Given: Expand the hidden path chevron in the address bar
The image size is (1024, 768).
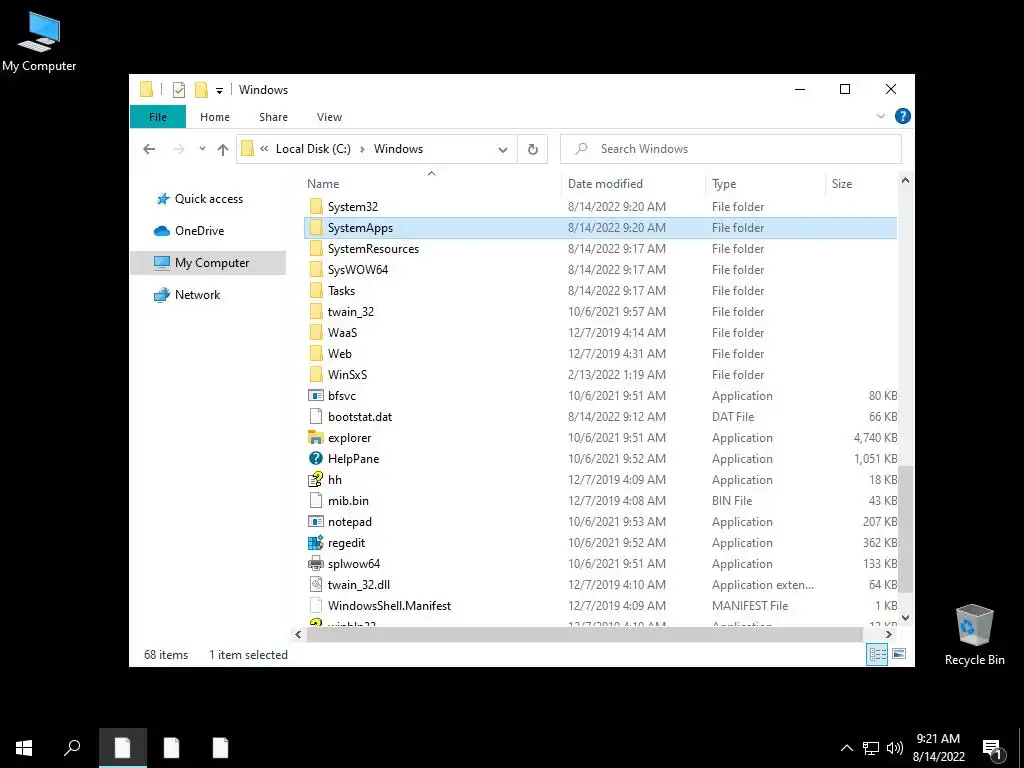Looking at the screenshot, I should click(x=264, y=149).
